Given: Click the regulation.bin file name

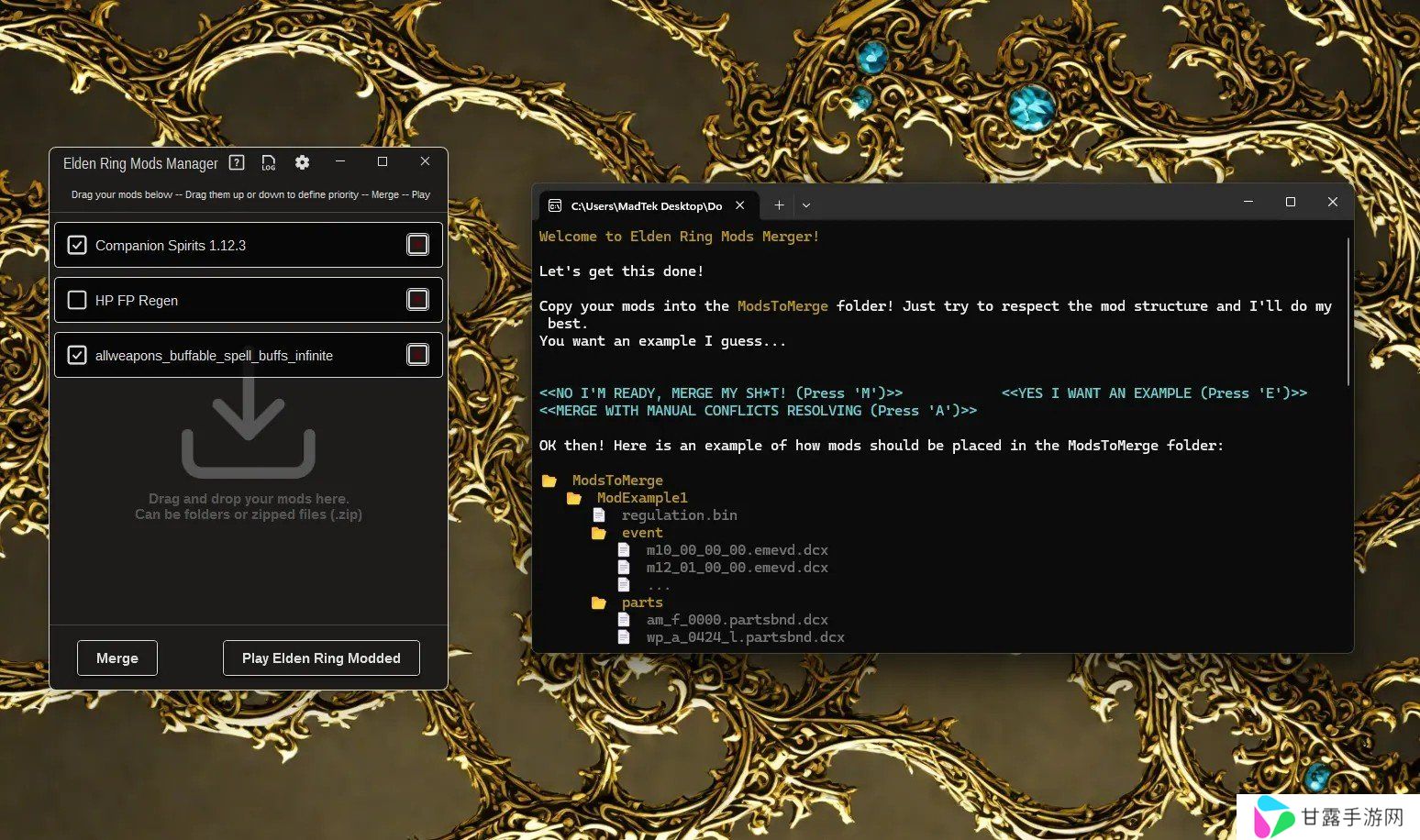Looking at the screenshot, I should pyautogui.click(x=680, y=515).
